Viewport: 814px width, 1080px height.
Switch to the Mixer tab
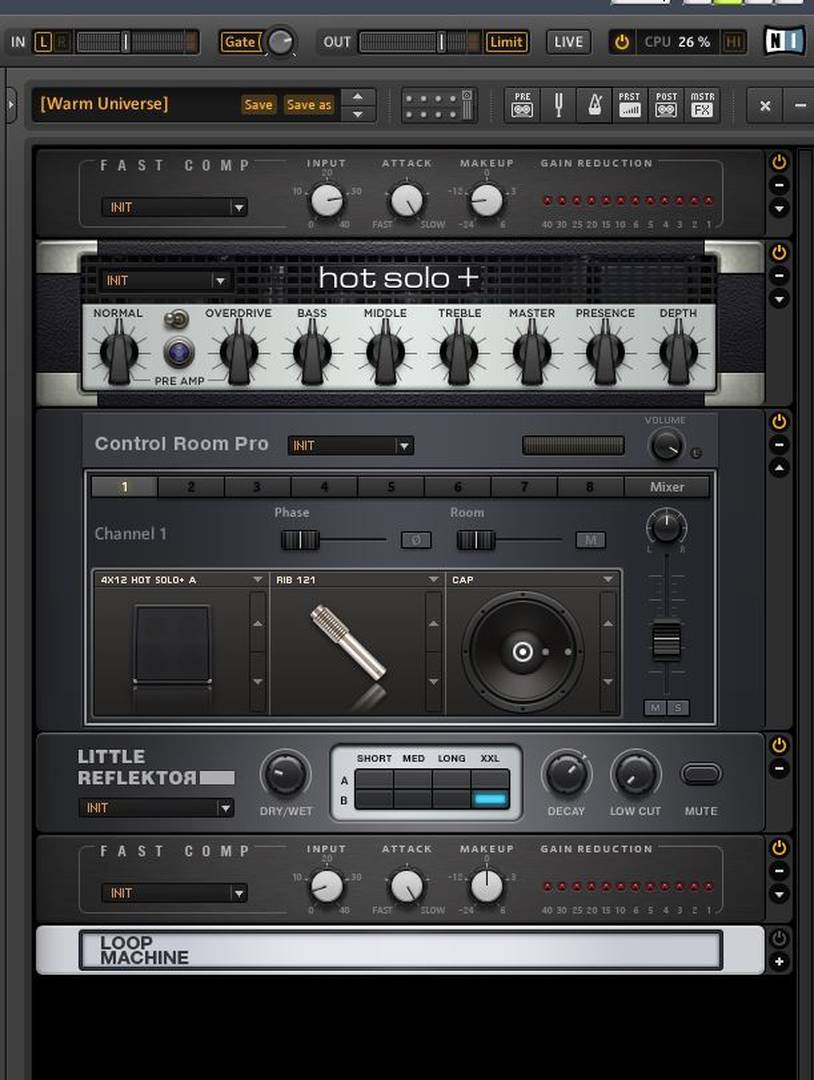(x=667, y=487)
